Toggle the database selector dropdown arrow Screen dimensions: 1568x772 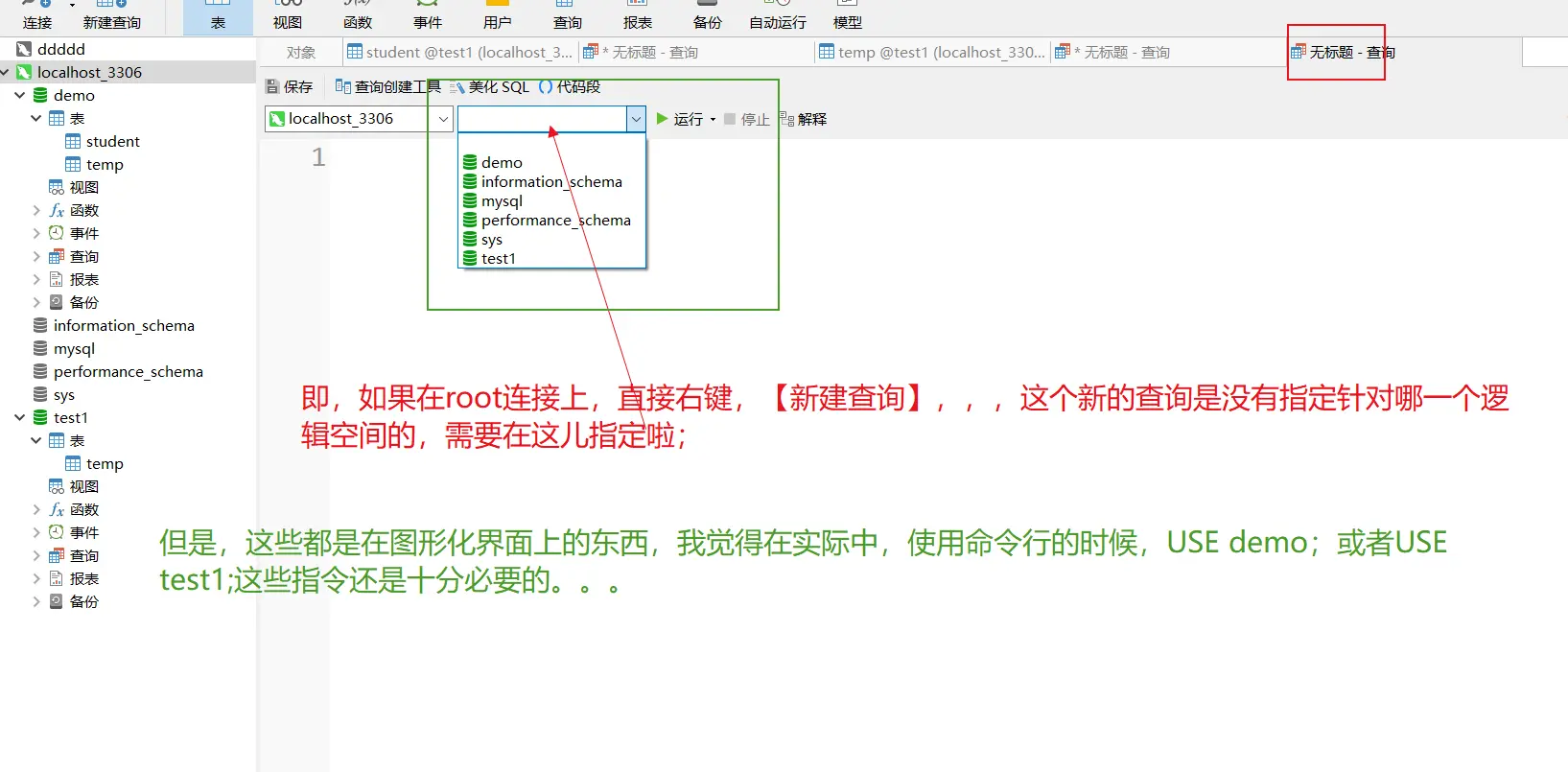(x=636, y=119)
